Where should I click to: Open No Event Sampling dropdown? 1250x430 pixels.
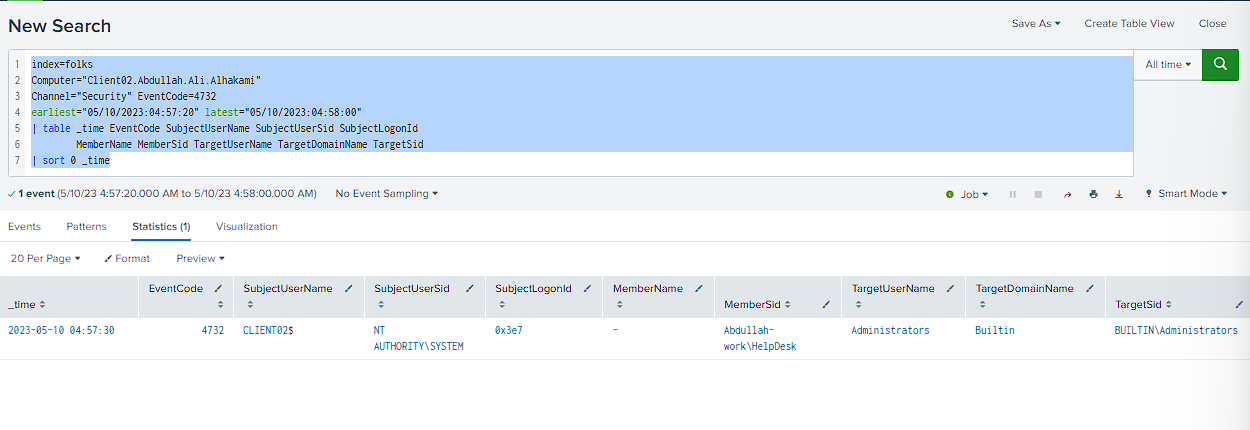point(386,194)
